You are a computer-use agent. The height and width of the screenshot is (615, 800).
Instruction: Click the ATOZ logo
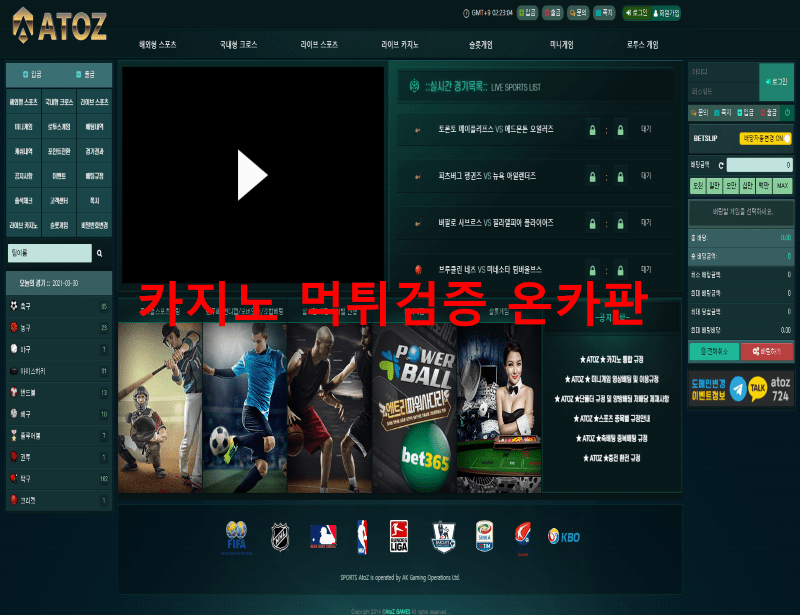pos(60,25)
